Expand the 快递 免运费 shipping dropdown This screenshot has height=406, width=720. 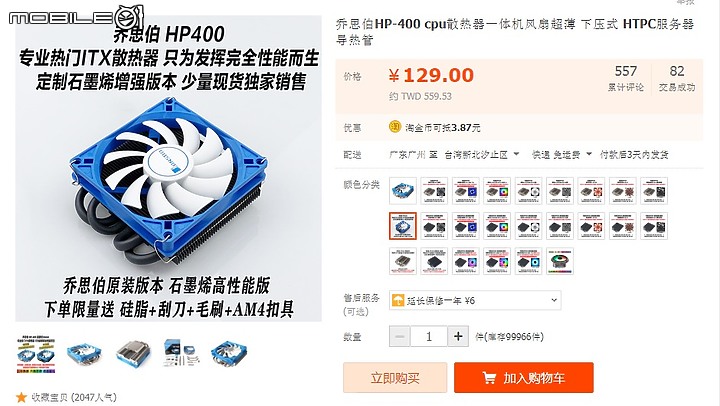pos(562,155)
